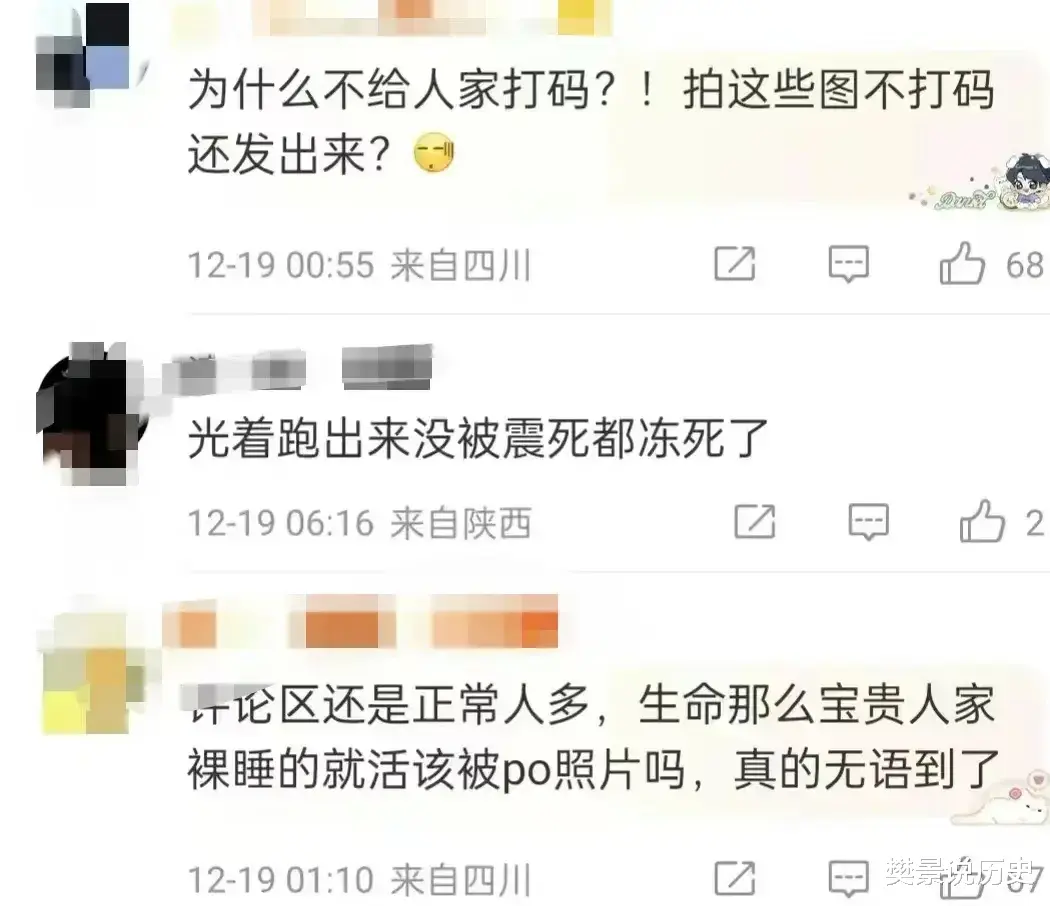1050x906 pixels.
Task: Open the orange blurred username of third commenter
Action: [360, 621]
